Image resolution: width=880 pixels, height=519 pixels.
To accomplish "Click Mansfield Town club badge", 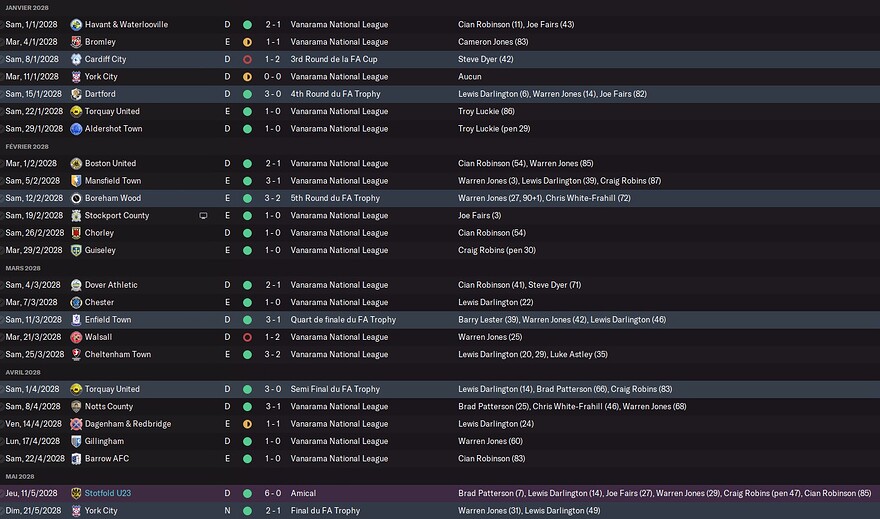I will coord(76,181).
